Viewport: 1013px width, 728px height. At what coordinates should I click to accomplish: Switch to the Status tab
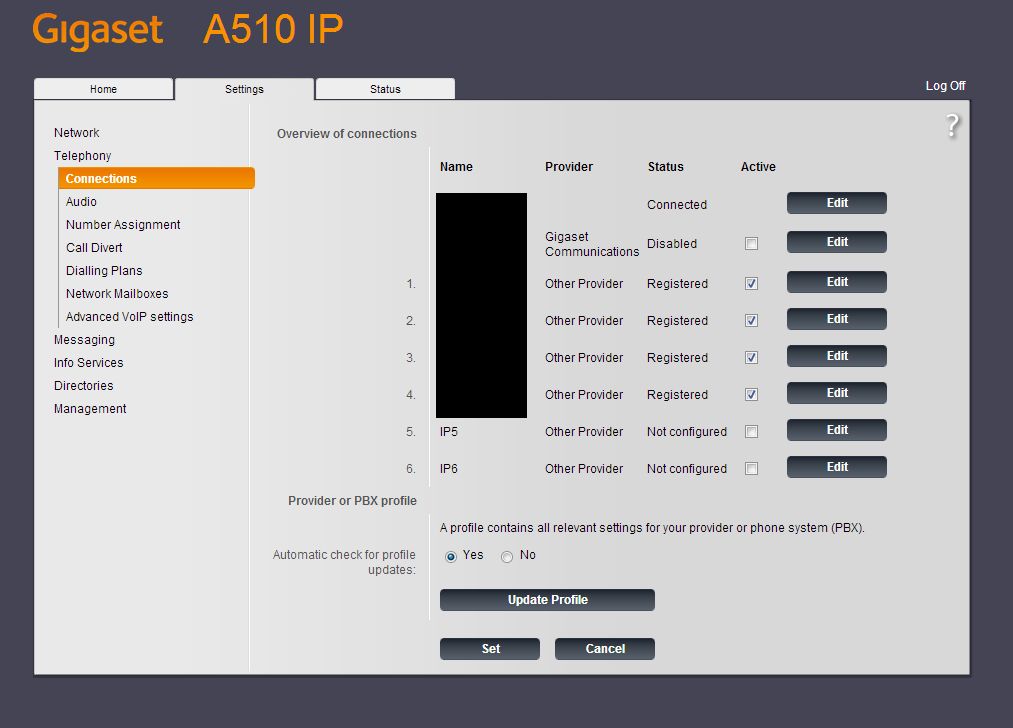pyautogui.click(x=385, y=89)
